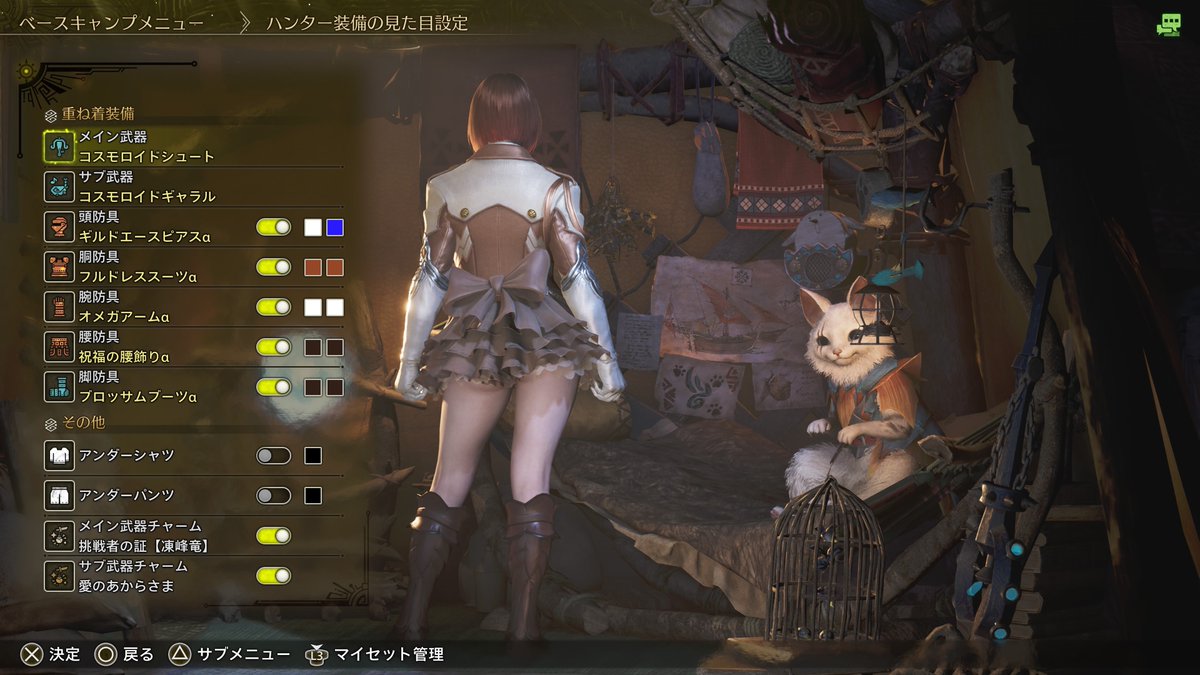1200x675 pixels.
Task: Pick the black swatch for アンダーシャツ
Action: click(x=313, y=456)
